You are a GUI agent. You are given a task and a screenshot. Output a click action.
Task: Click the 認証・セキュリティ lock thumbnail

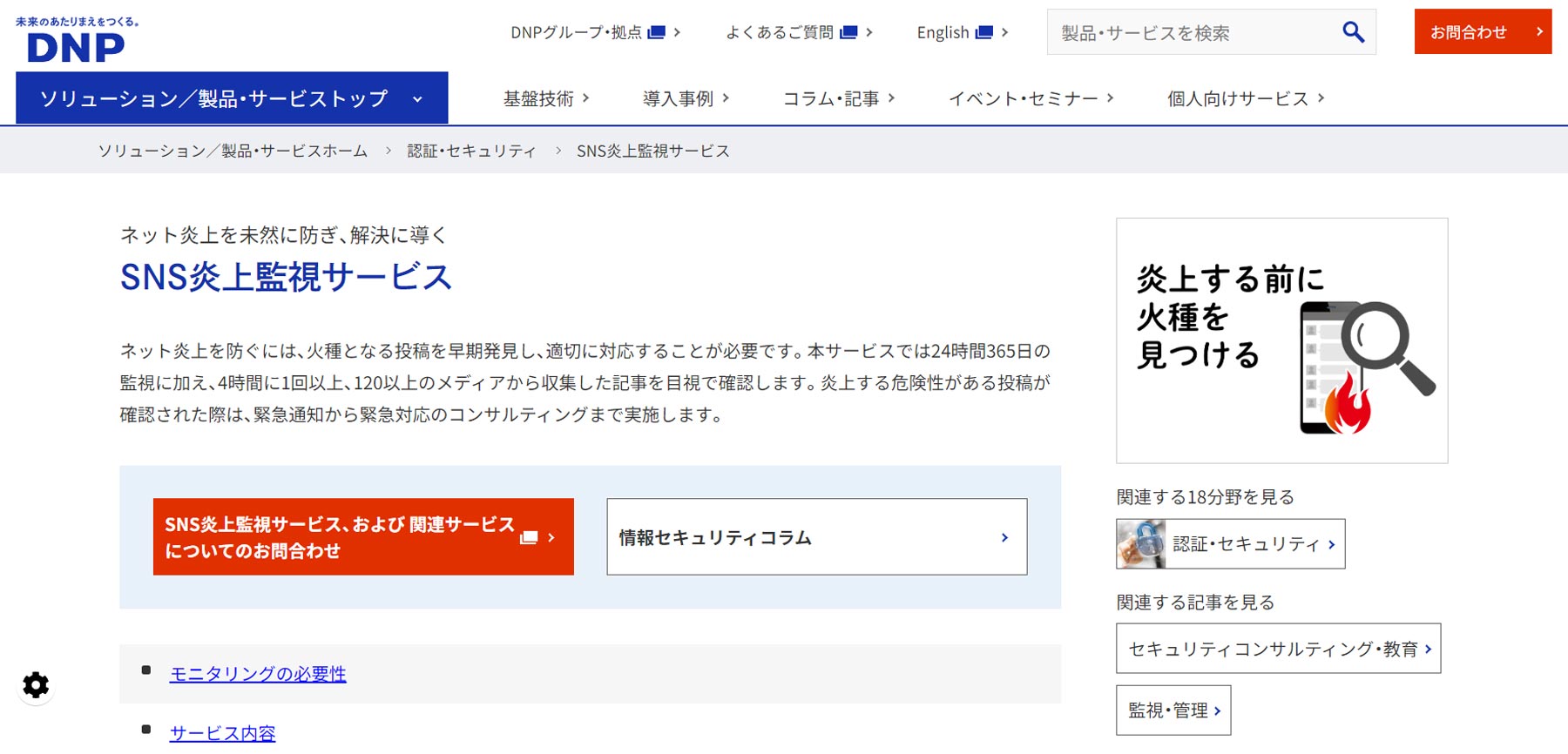(1141, 544)
